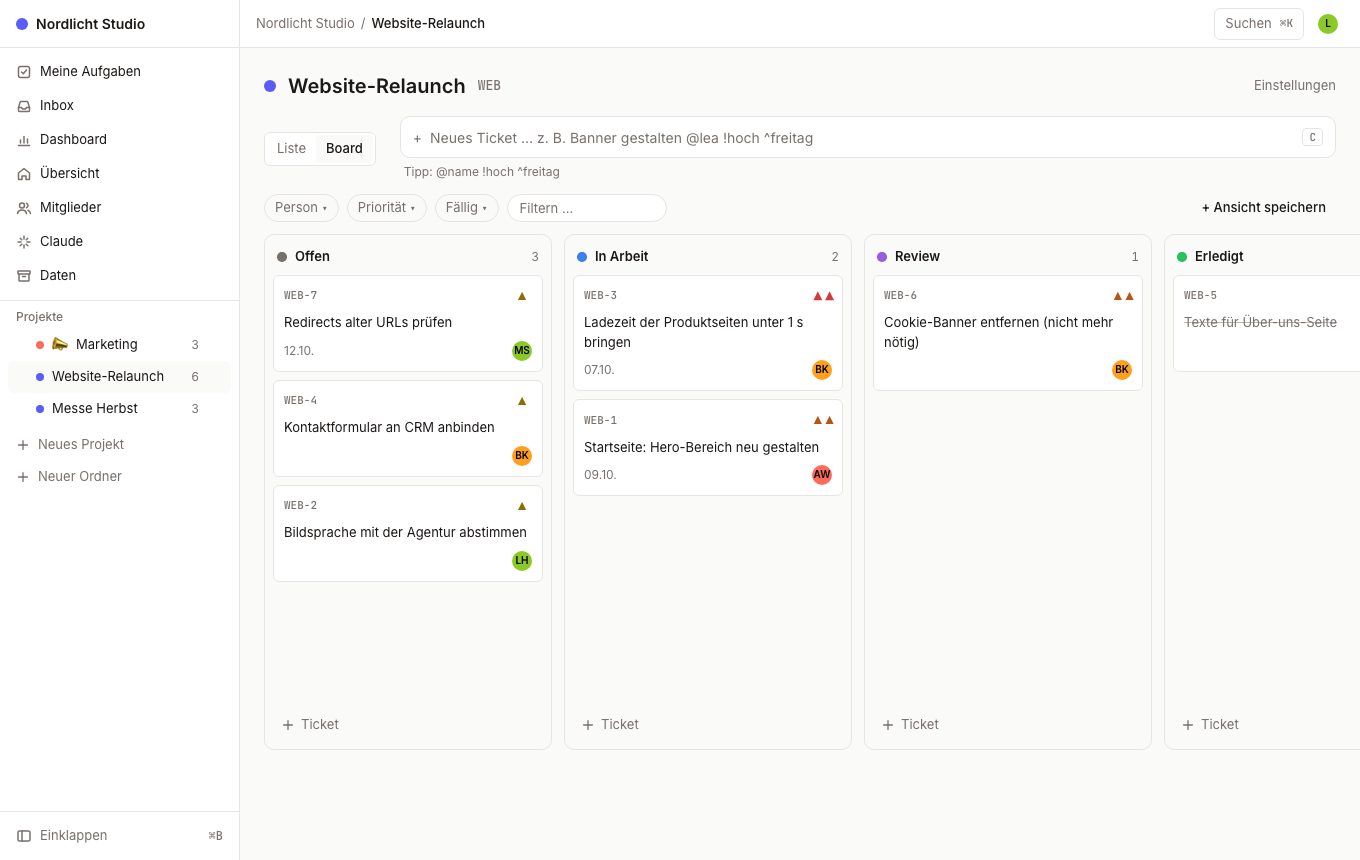Open the Mitglieder people icon
Screen dimensions: 1360x860
24,208
